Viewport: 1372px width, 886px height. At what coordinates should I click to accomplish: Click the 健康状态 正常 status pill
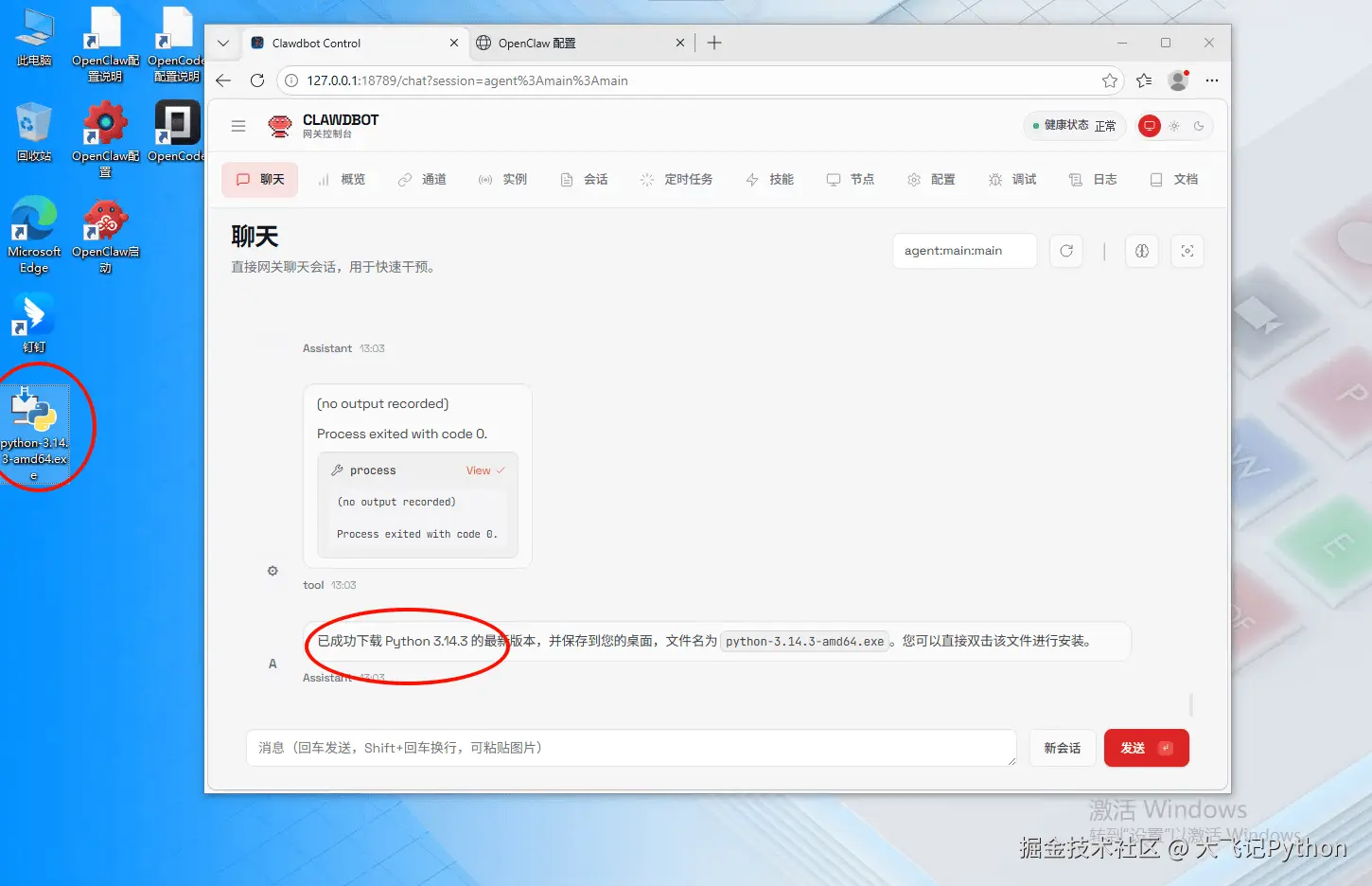click(1074, 126)
